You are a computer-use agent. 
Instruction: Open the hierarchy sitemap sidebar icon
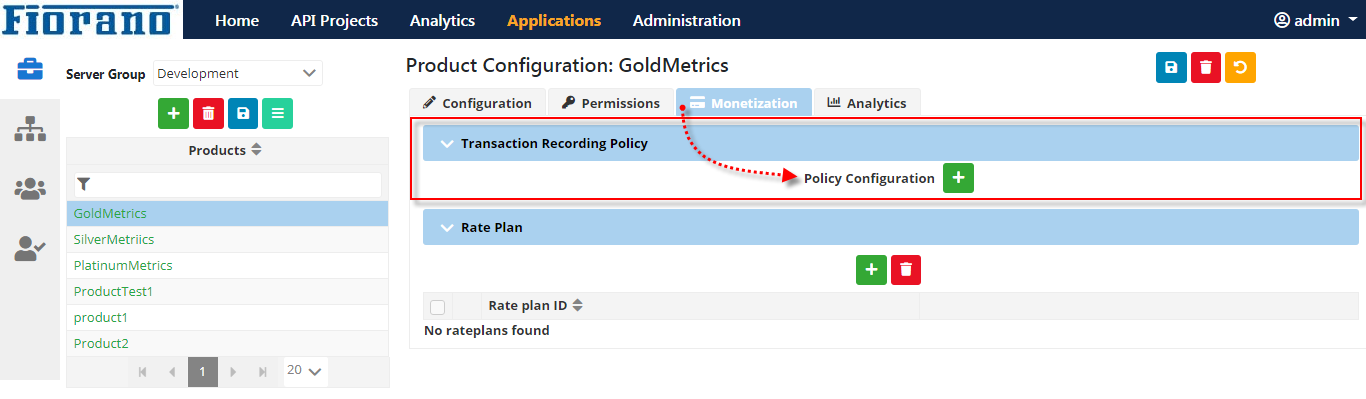(x=30, y=128)
